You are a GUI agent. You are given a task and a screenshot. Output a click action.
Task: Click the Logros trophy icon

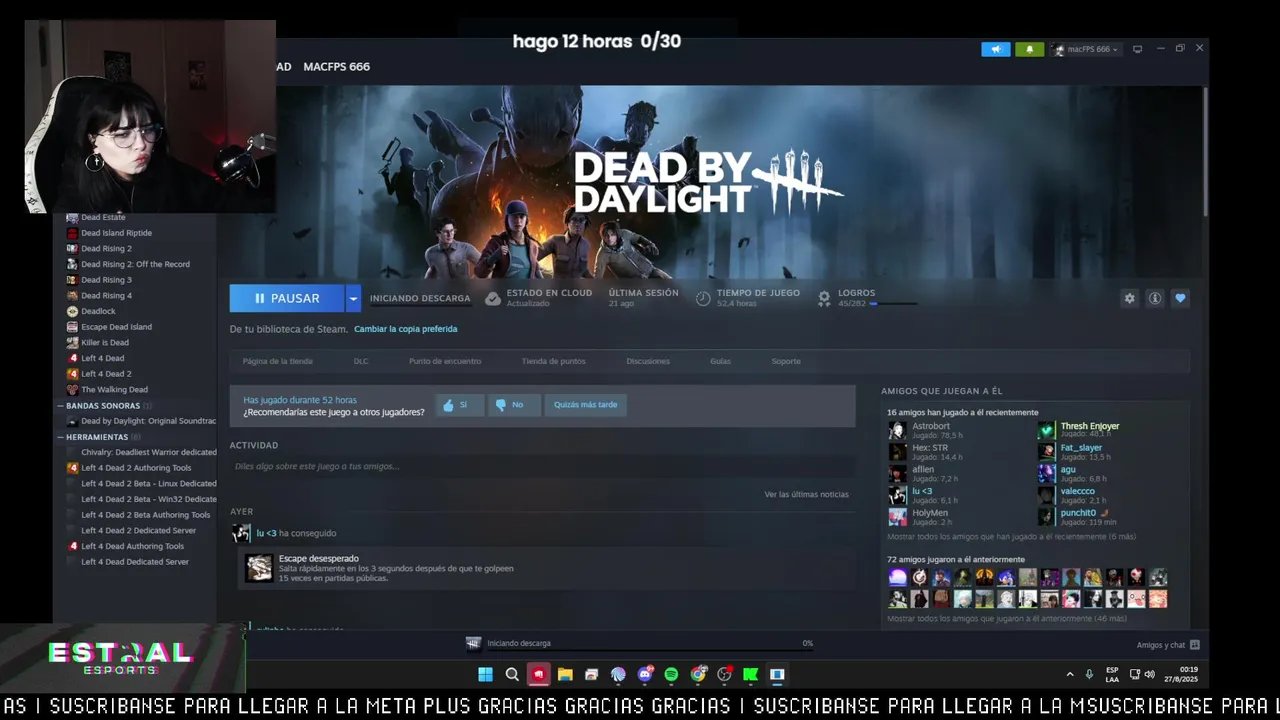(824, 298)
